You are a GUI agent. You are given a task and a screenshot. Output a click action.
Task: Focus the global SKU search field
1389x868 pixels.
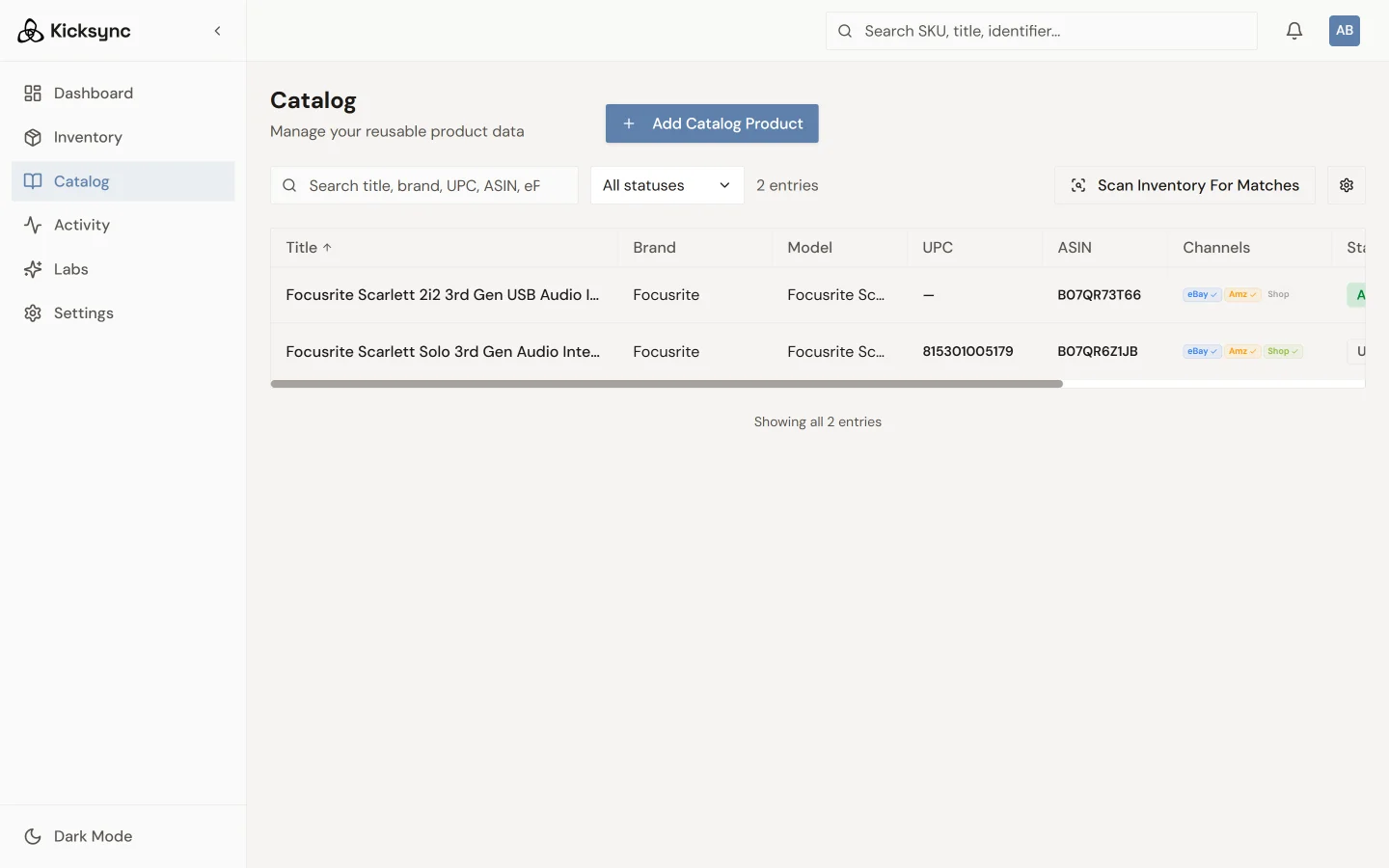(1042, 31)
